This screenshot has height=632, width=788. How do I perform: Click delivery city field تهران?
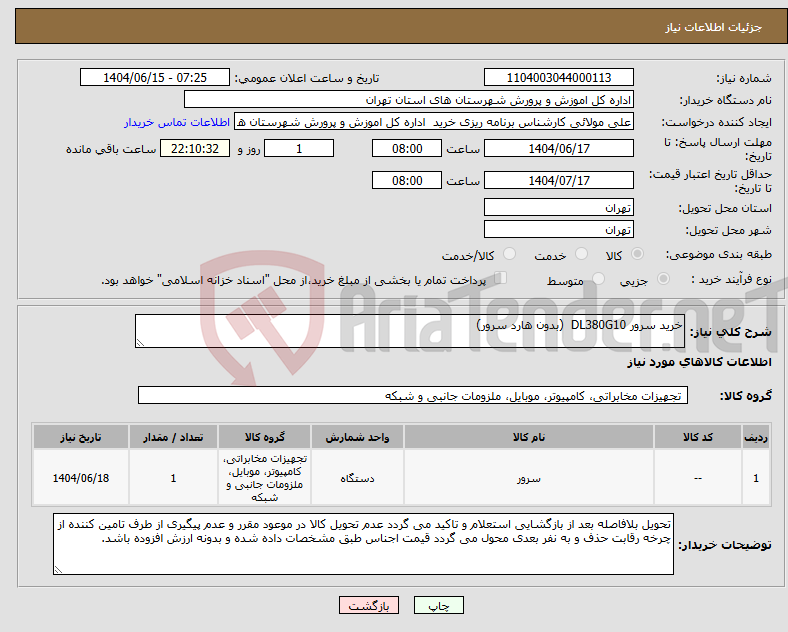(558, 229)
